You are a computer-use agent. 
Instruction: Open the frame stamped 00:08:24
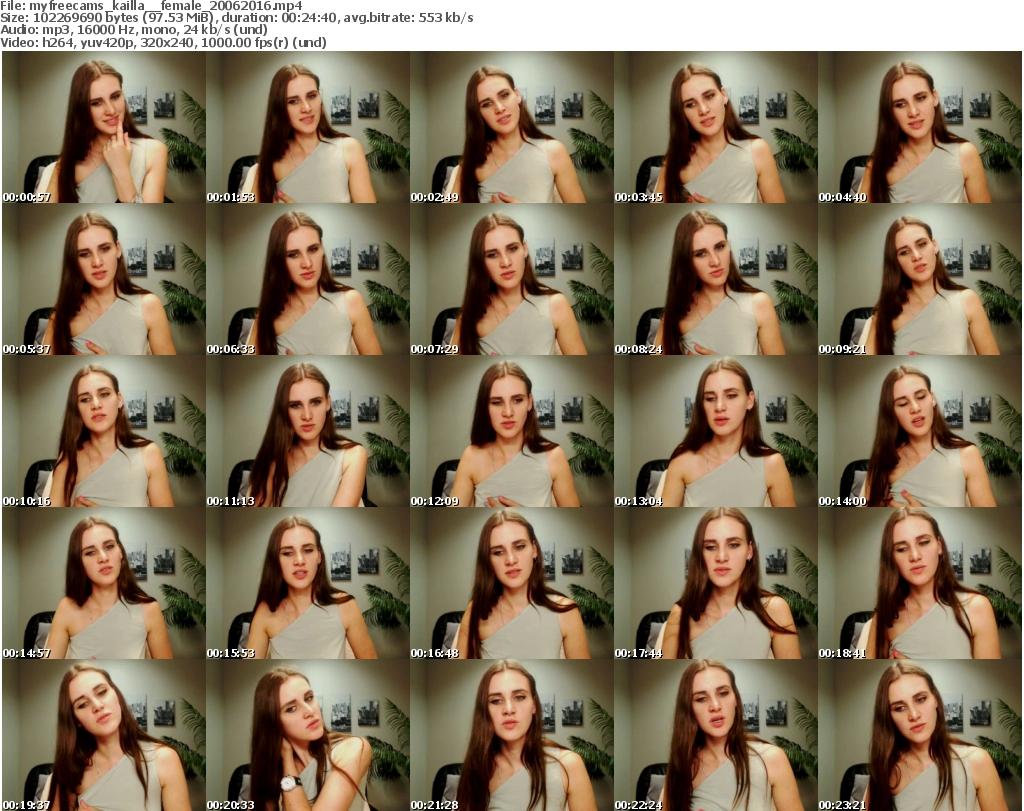pyautogui.click(x=715, y=279)
